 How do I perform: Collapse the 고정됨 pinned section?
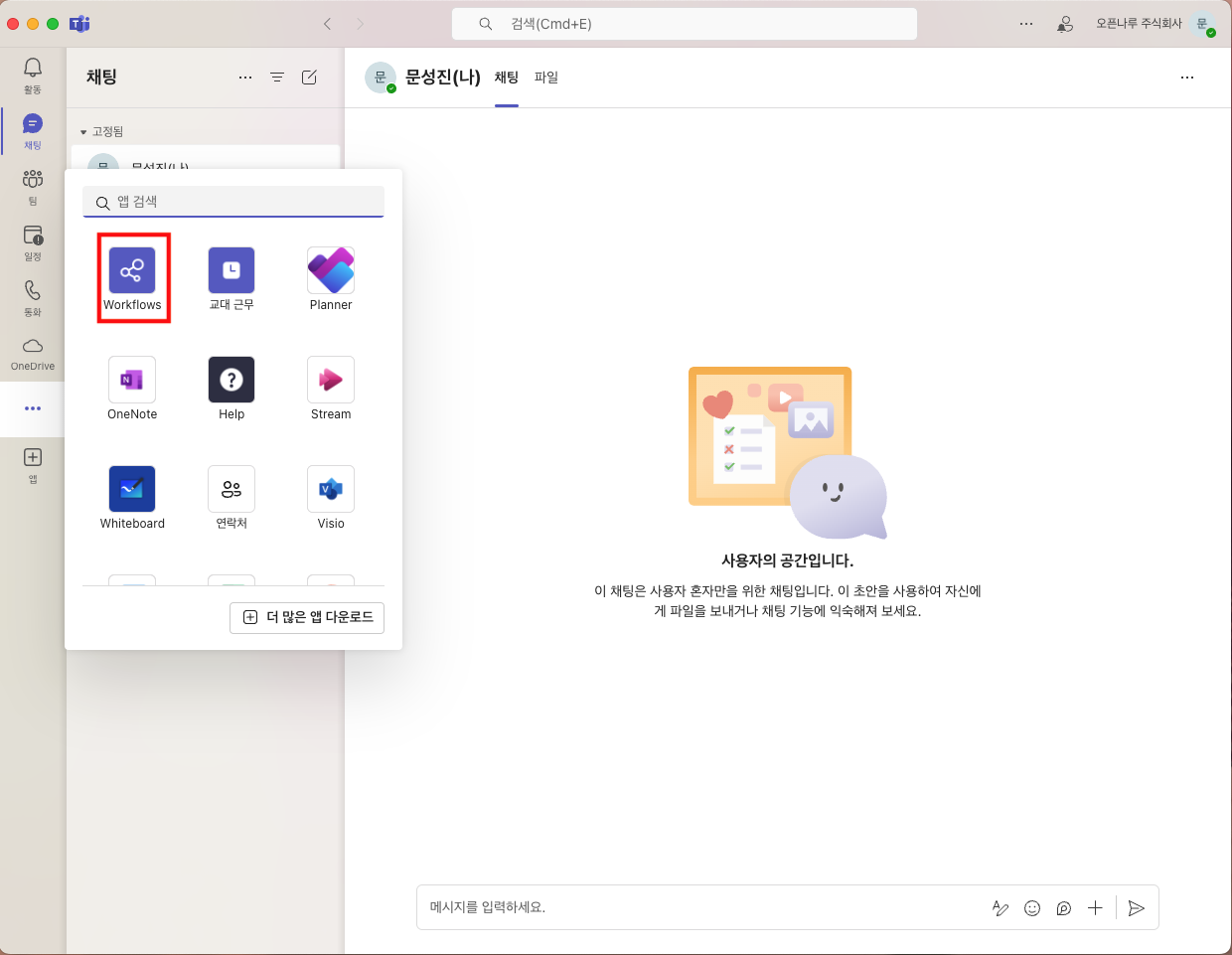click(x=84, y=132)
